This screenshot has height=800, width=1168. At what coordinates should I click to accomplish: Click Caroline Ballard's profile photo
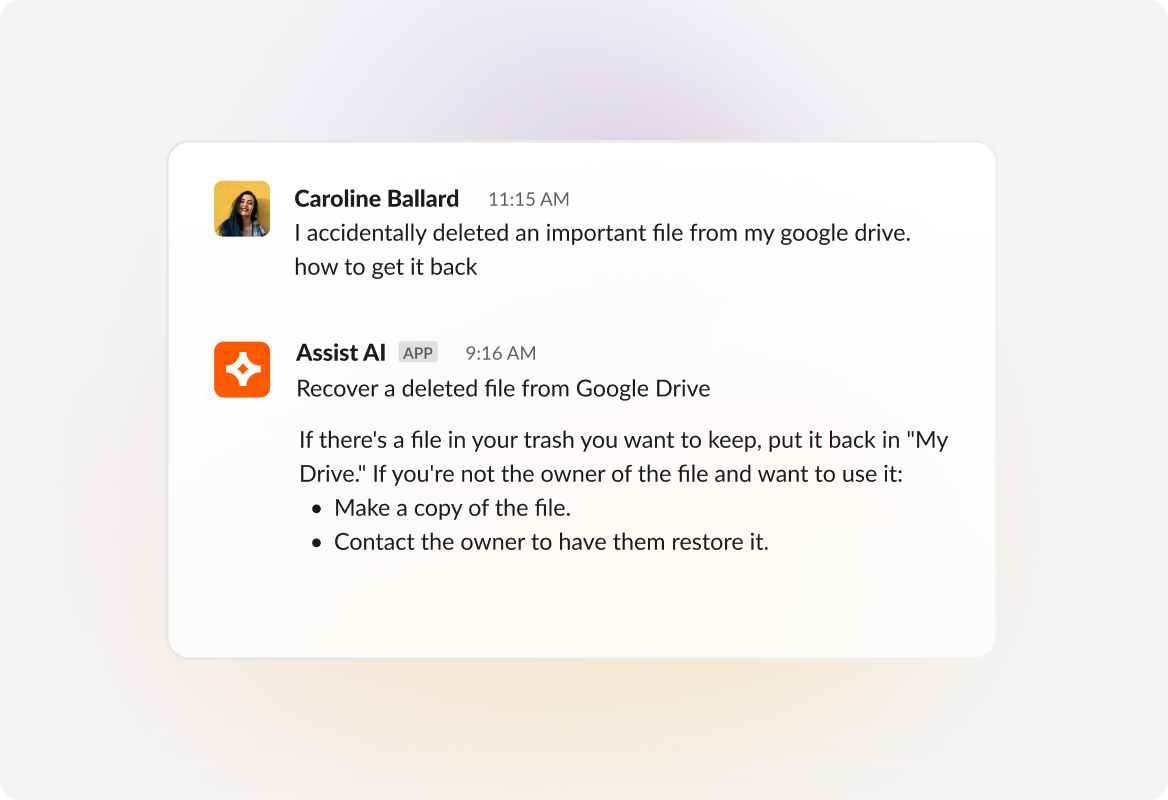coord(242,209)
